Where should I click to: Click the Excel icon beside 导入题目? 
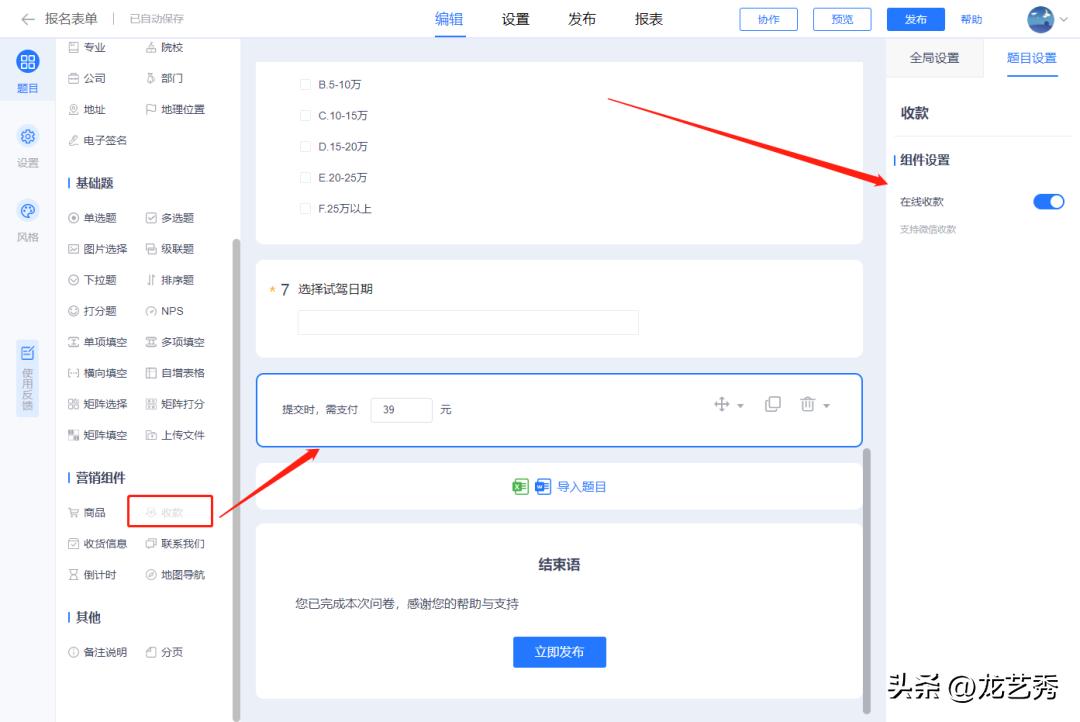[520, 486]
